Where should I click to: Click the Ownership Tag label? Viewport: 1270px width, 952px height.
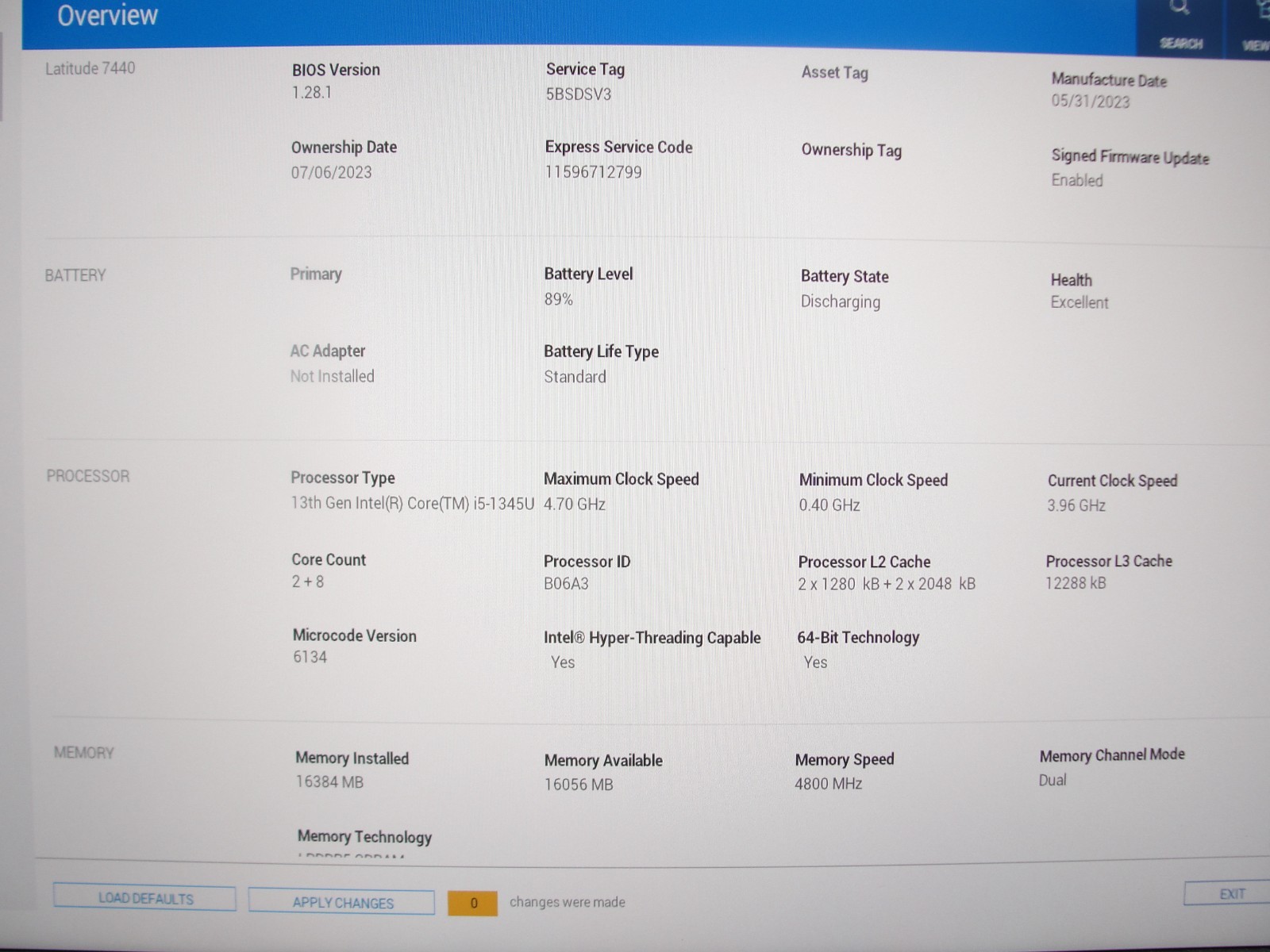pyautogui.click(x=852, y=151)
